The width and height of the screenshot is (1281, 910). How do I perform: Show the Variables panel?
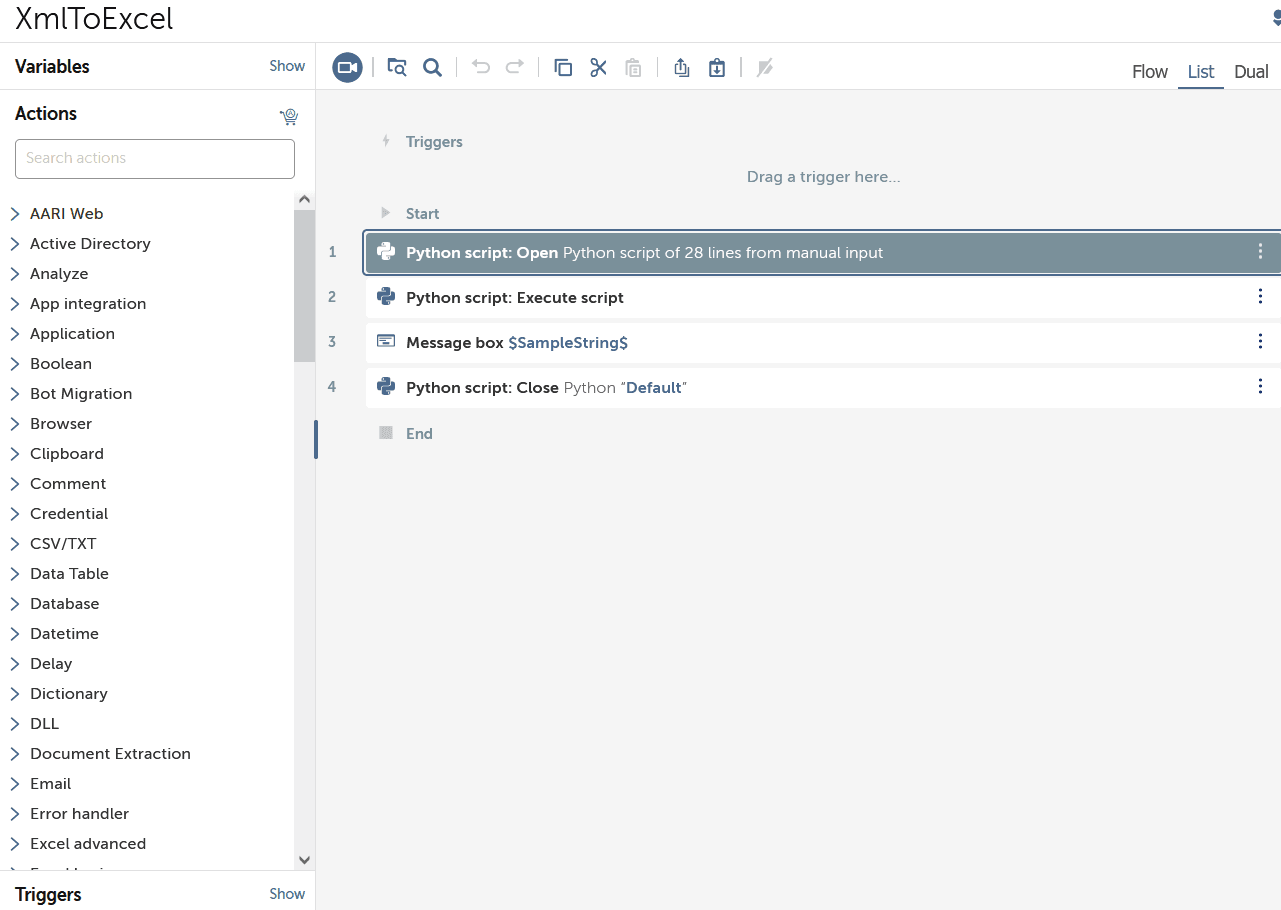click(x=287, y=66)
